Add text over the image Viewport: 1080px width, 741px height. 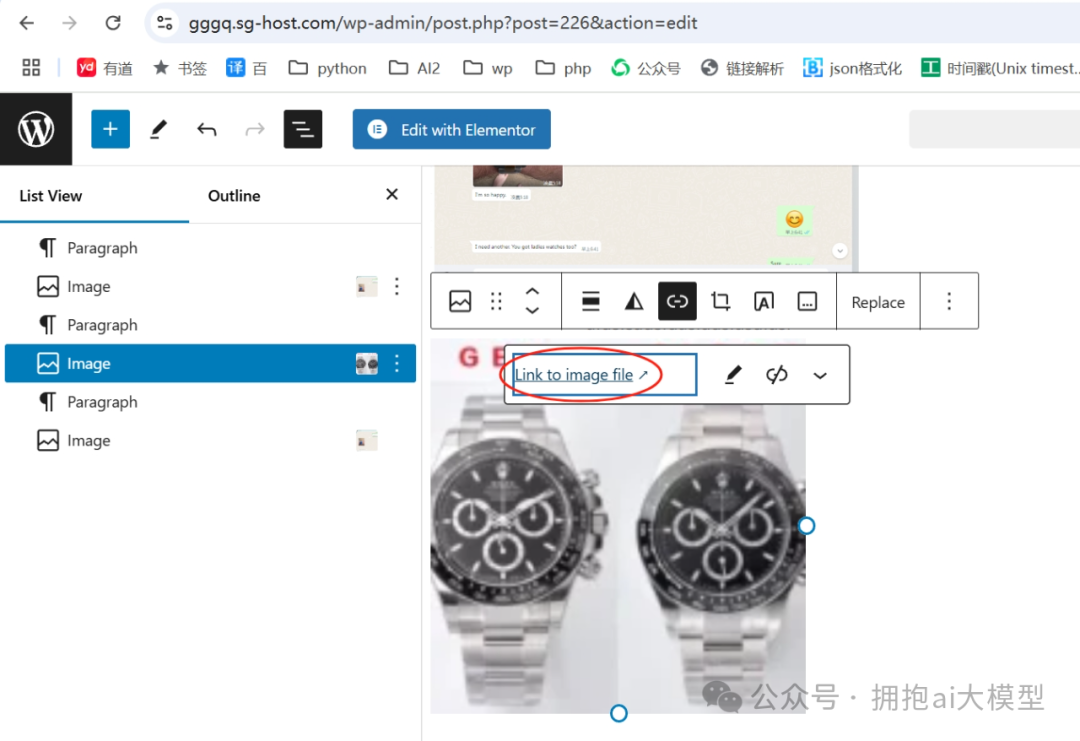[x=764, y=300]
